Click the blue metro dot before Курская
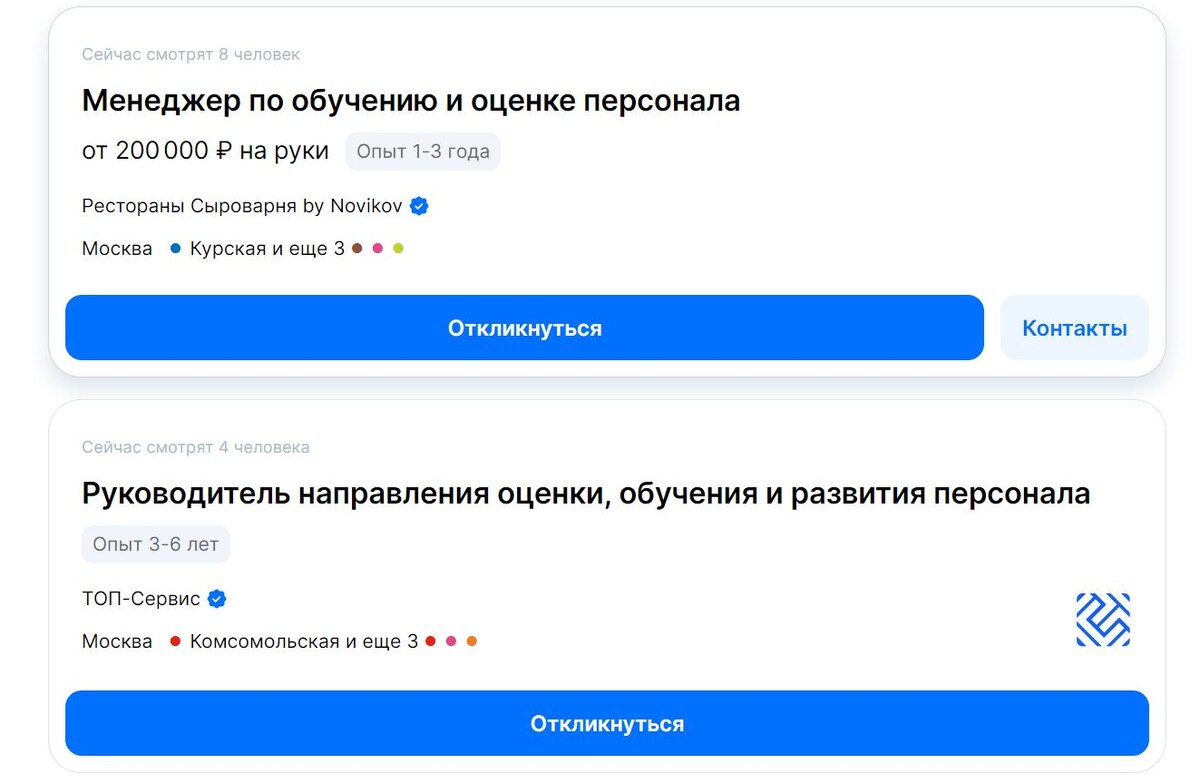The image size is (1200, 783). (175, 247)
